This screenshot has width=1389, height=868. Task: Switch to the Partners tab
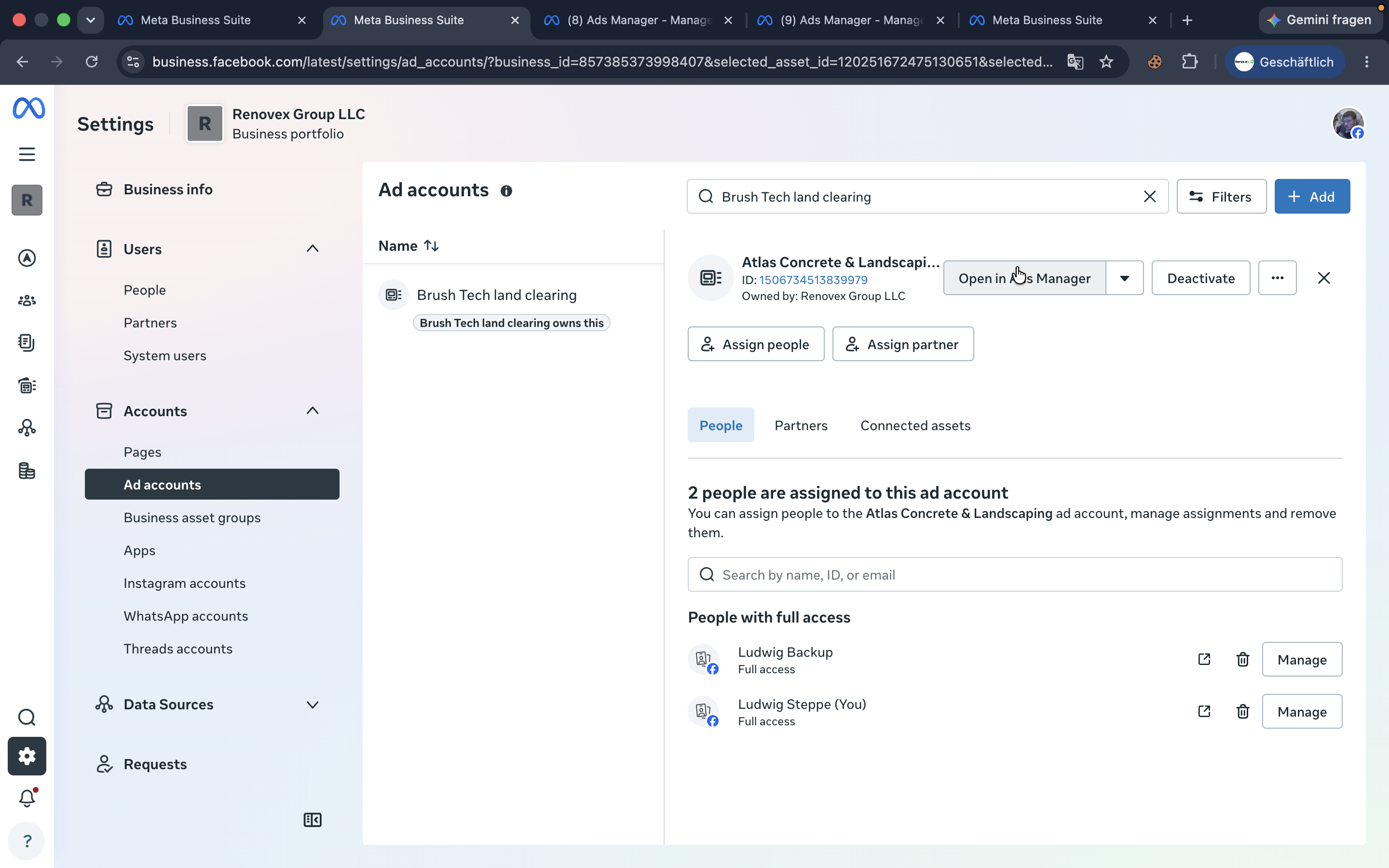point(801,425)
